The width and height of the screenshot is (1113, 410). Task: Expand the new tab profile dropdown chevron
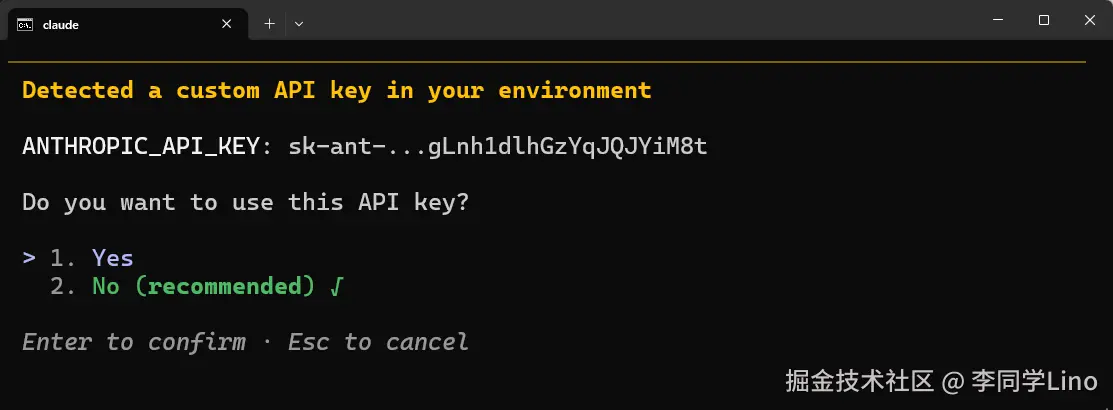click(x=298, y=23)
